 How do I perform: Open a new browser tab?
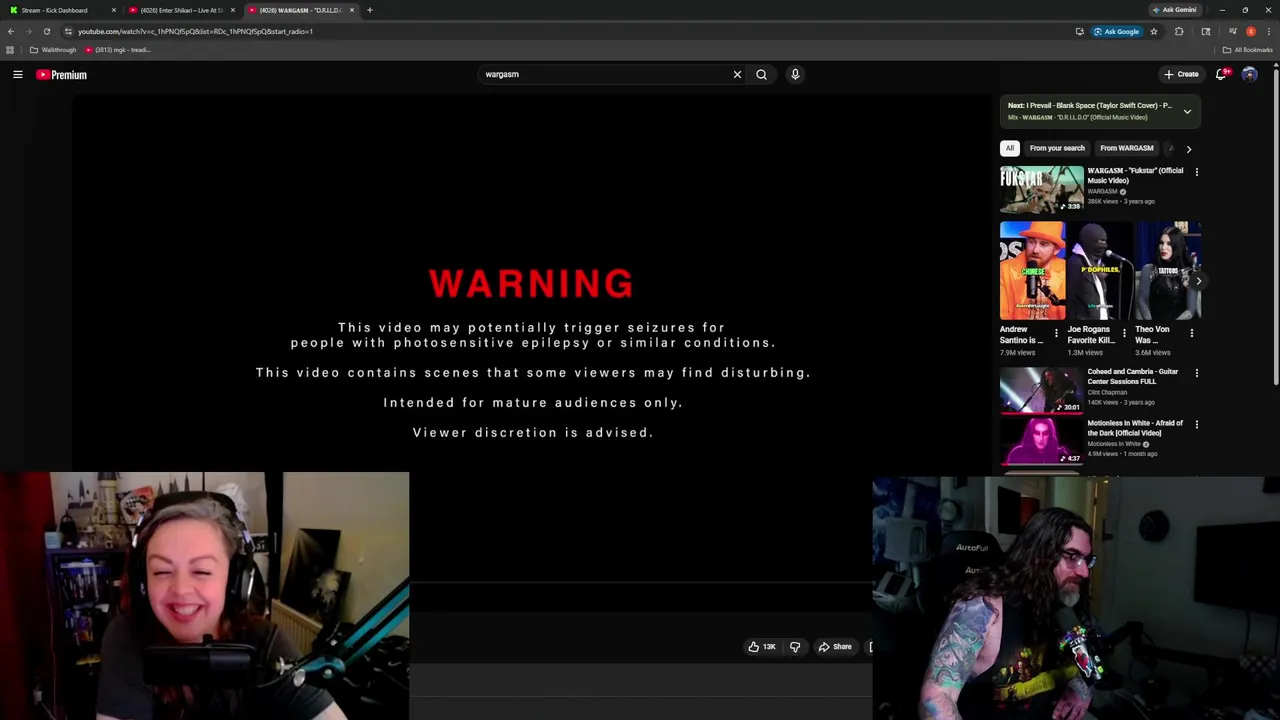pos(369,10)
